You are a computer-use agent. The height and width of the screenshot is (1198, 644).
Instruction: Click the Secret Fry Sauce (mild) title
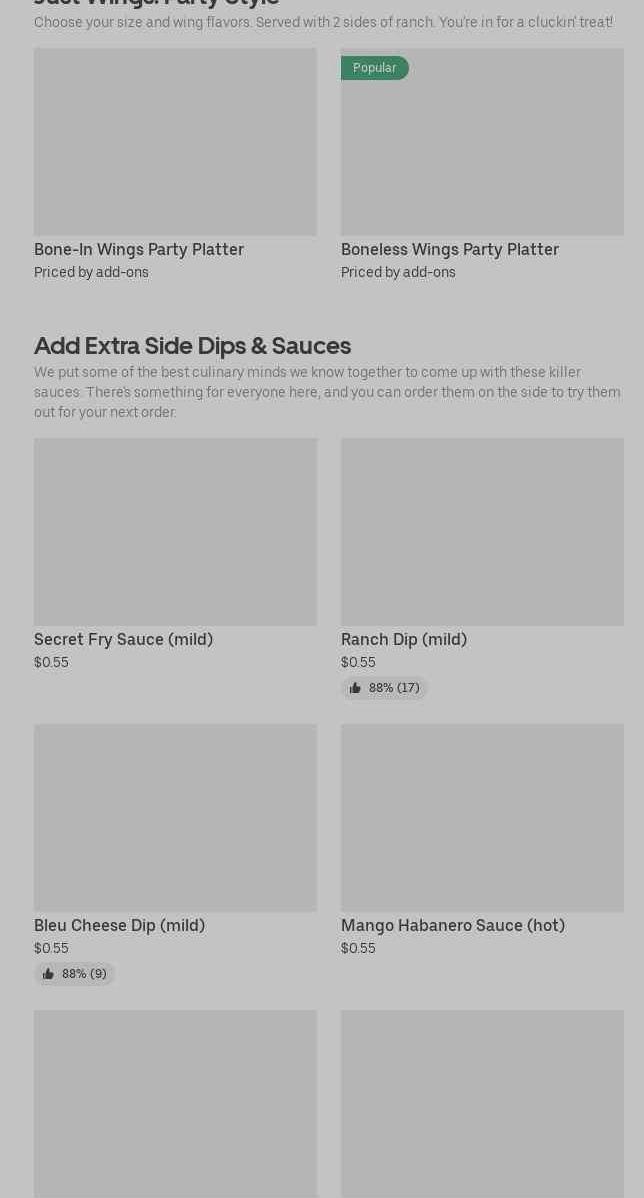tap(123, 639)
